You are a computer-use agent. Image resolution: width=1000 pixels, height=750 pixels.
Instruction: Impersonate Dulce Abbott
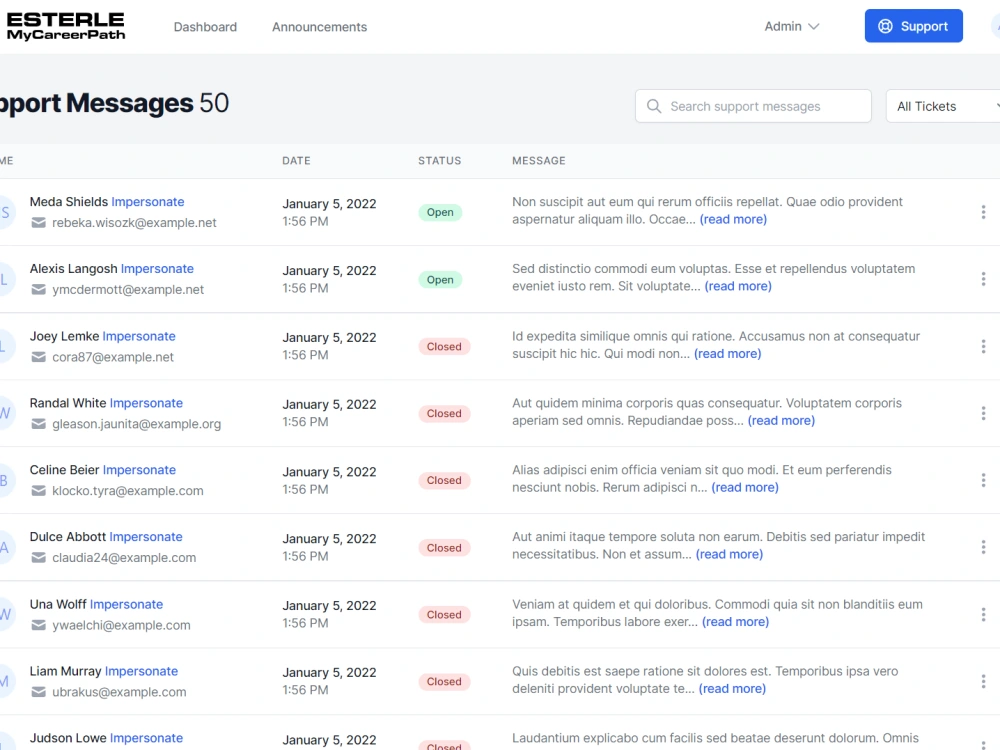[x=146, y=537]
